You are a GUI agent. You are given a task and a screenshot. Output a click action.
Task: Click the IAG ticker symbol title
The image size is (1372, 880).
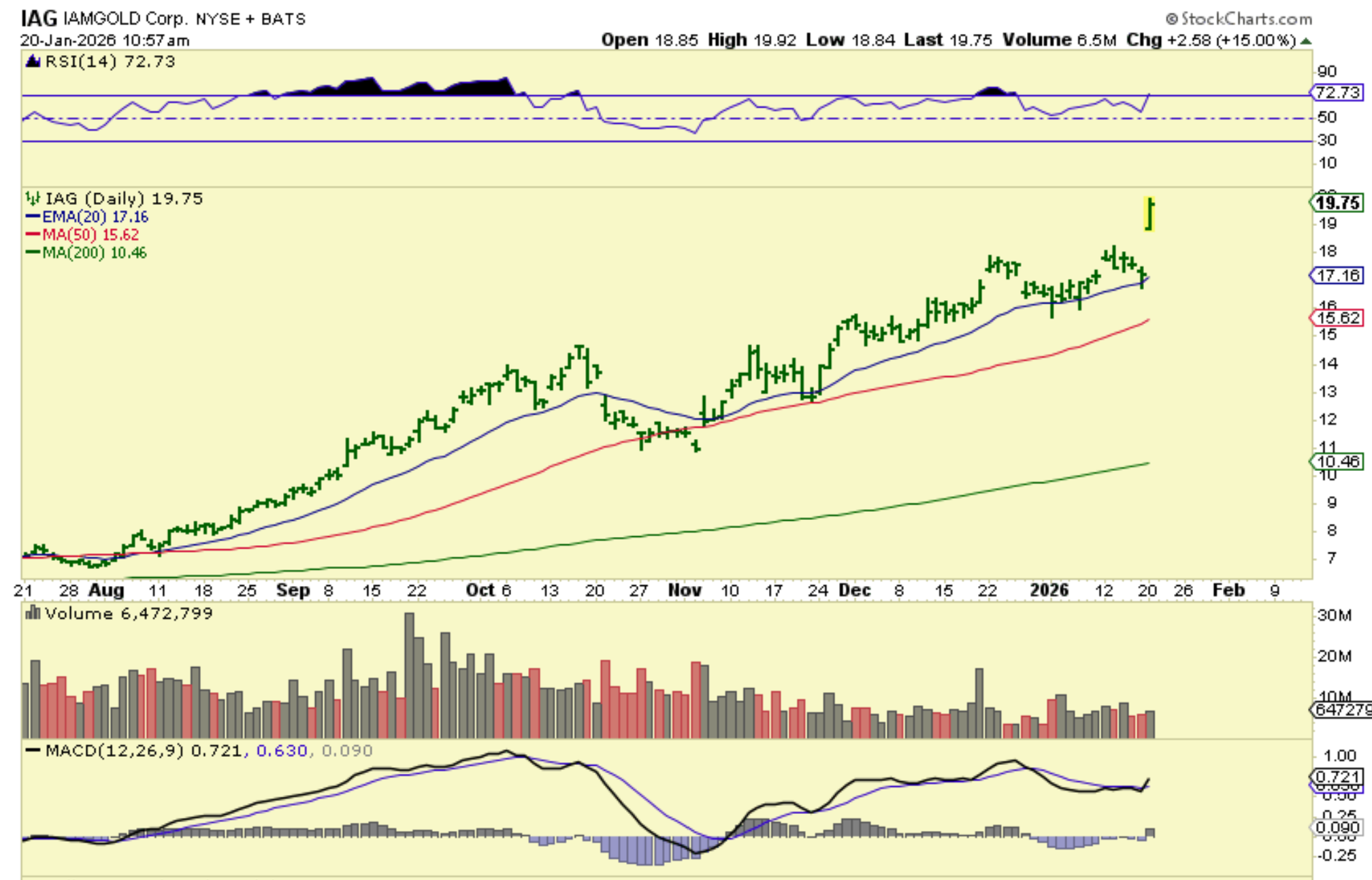point(39,18)
